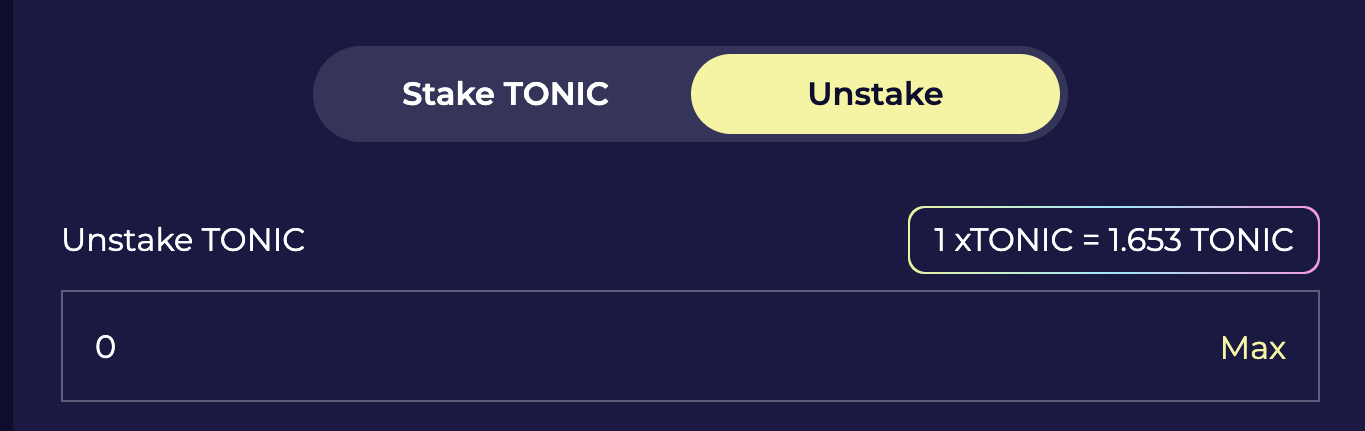The image size is (1365, 431).
Task: Switch to the Stake TONIC tab
Action: [x=505, y=94]
